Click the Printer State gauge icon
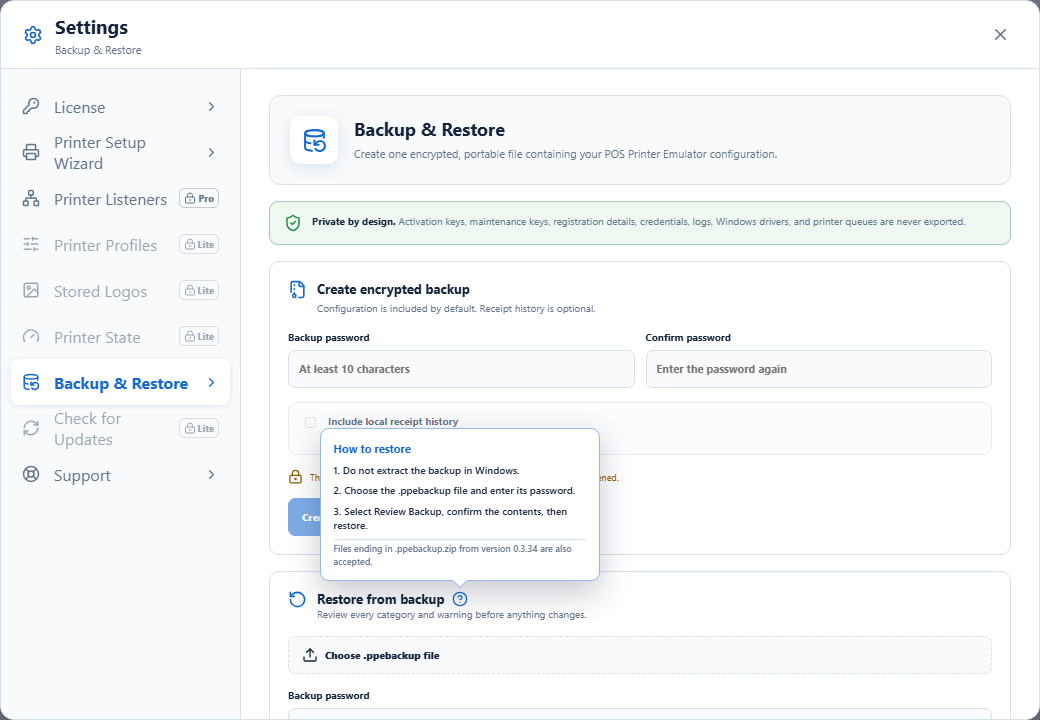Screen dimensions: 1040x720 pos(31,337)
